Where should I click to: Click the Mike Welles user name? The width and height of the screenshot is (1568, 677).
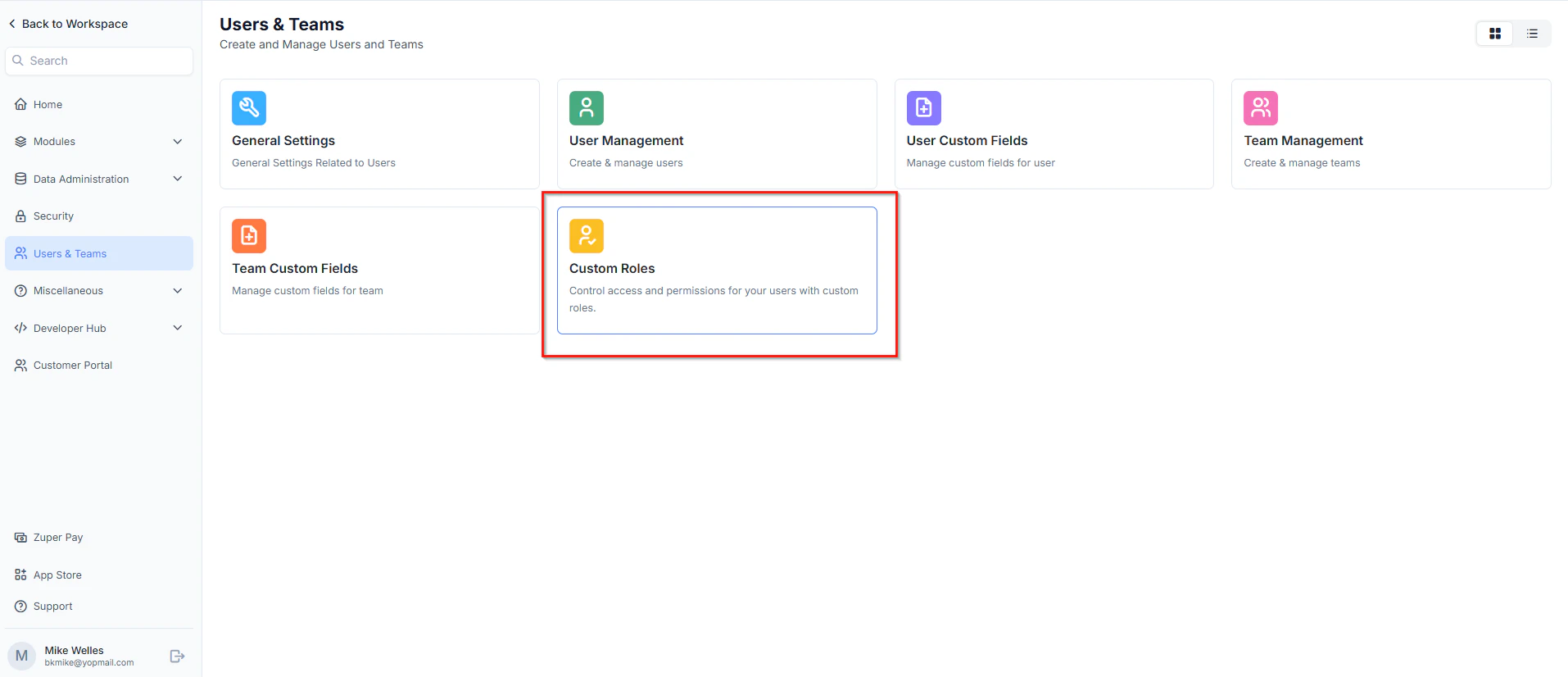74,650
